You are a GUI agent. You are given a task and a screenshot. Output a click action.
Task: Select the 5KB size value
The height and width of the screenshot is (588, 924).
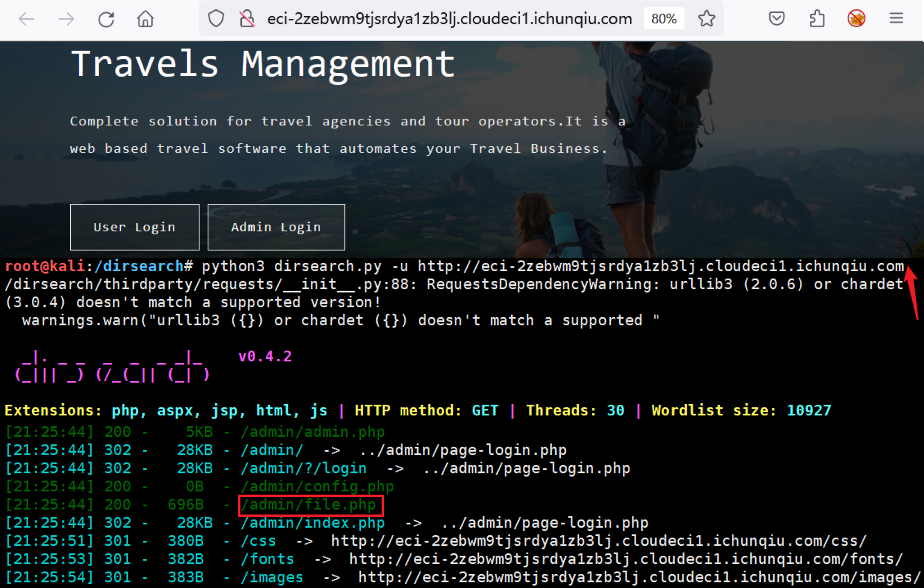[199, 432]
